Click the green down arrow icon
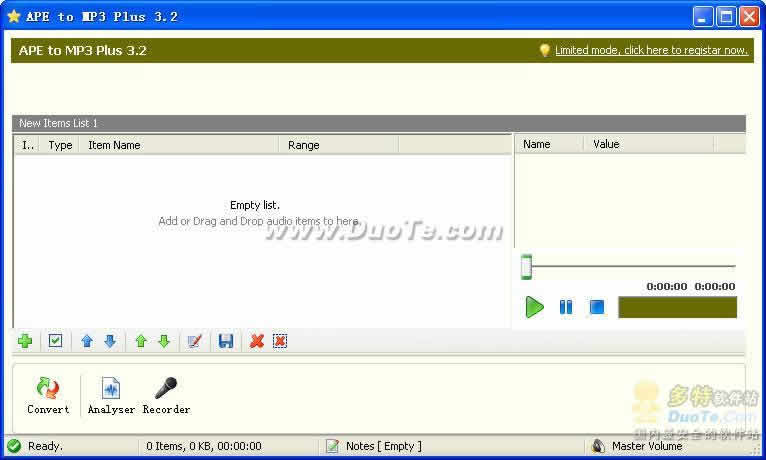Viewport: 766px width, 460px height. tap(164, 341)
